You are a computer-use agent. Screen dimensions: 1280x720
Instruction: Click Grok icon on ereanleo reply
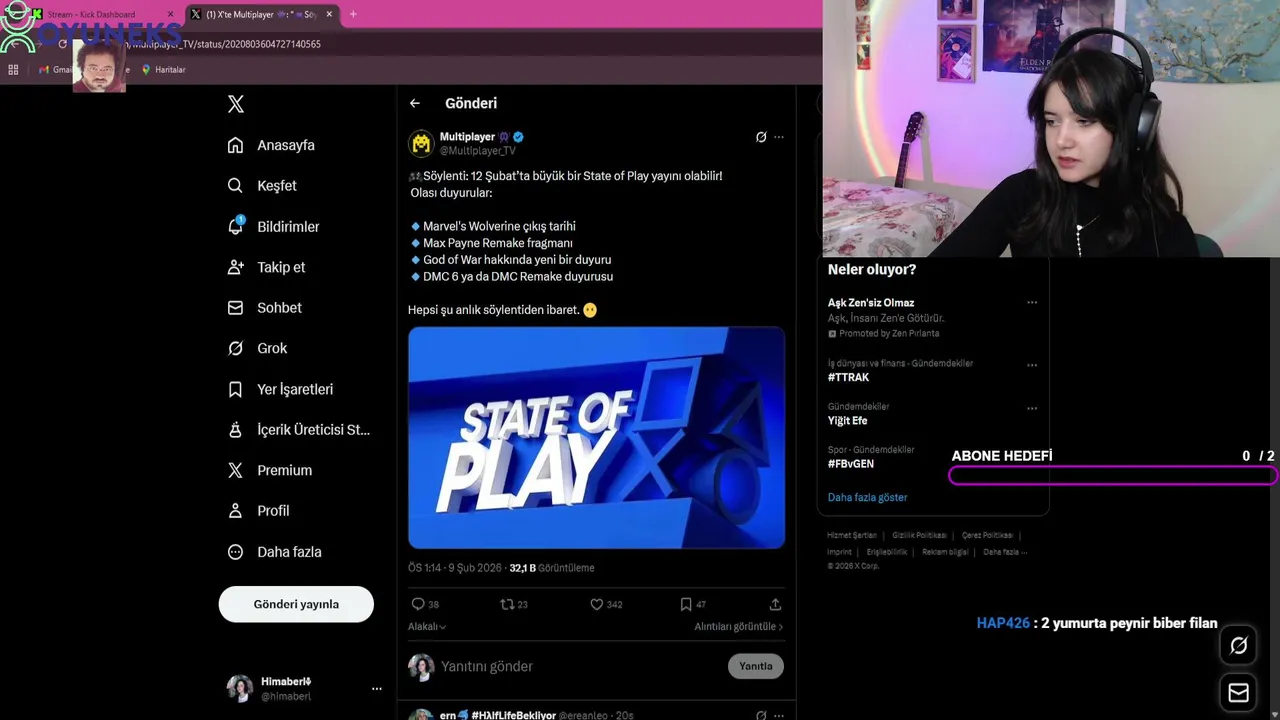[x=761, y=715]
